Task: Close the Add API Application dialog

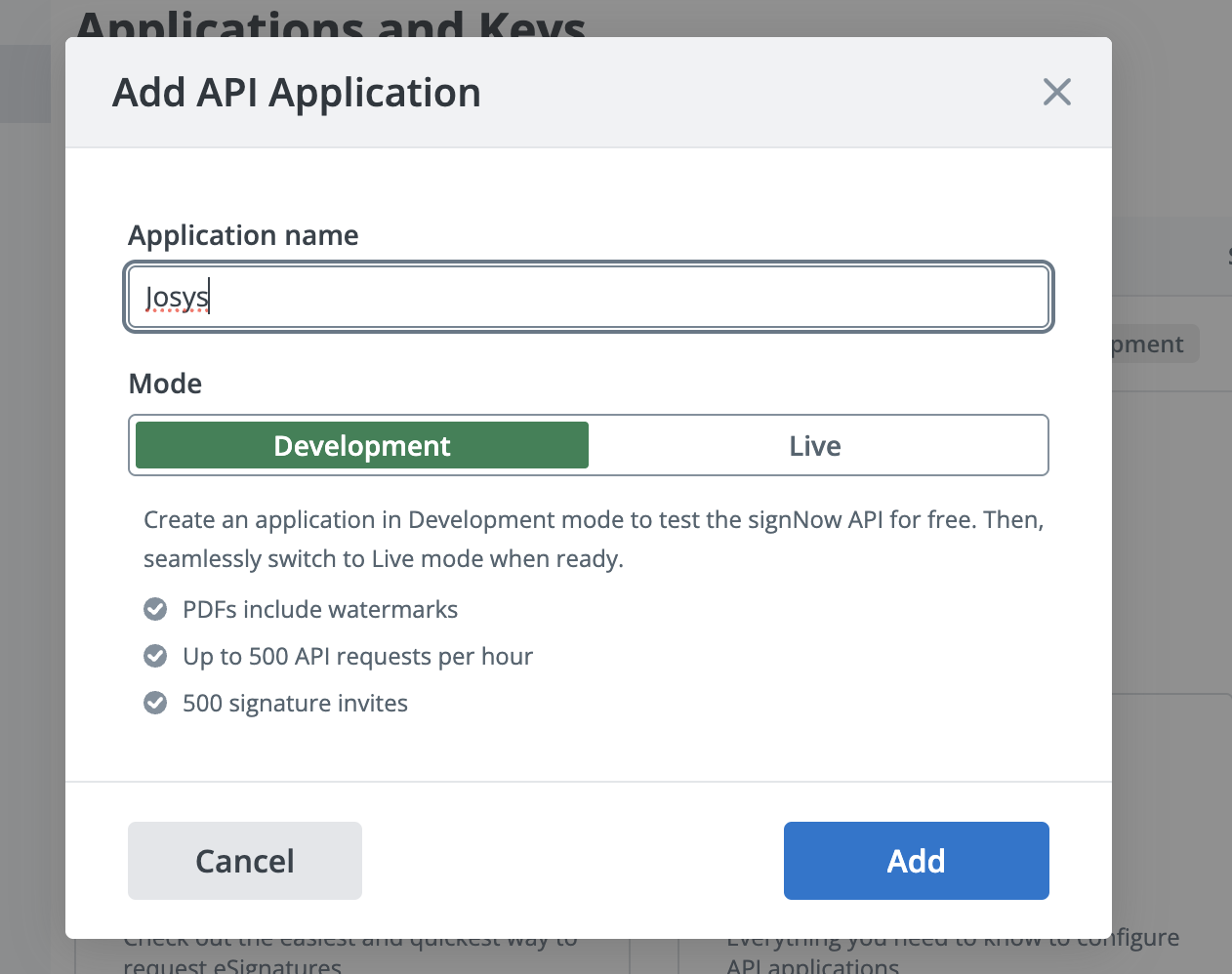Action: [x=1056, y=93]
